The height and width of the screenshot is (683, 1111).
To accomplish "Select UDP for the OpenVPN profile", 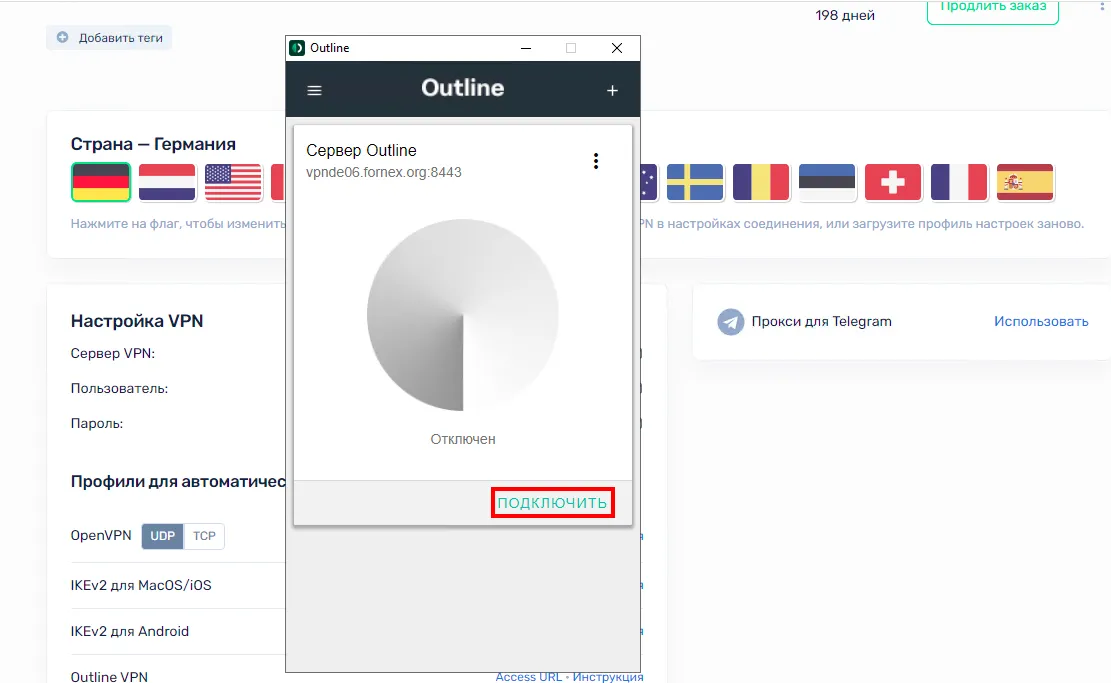I will [x=162, y=536].
